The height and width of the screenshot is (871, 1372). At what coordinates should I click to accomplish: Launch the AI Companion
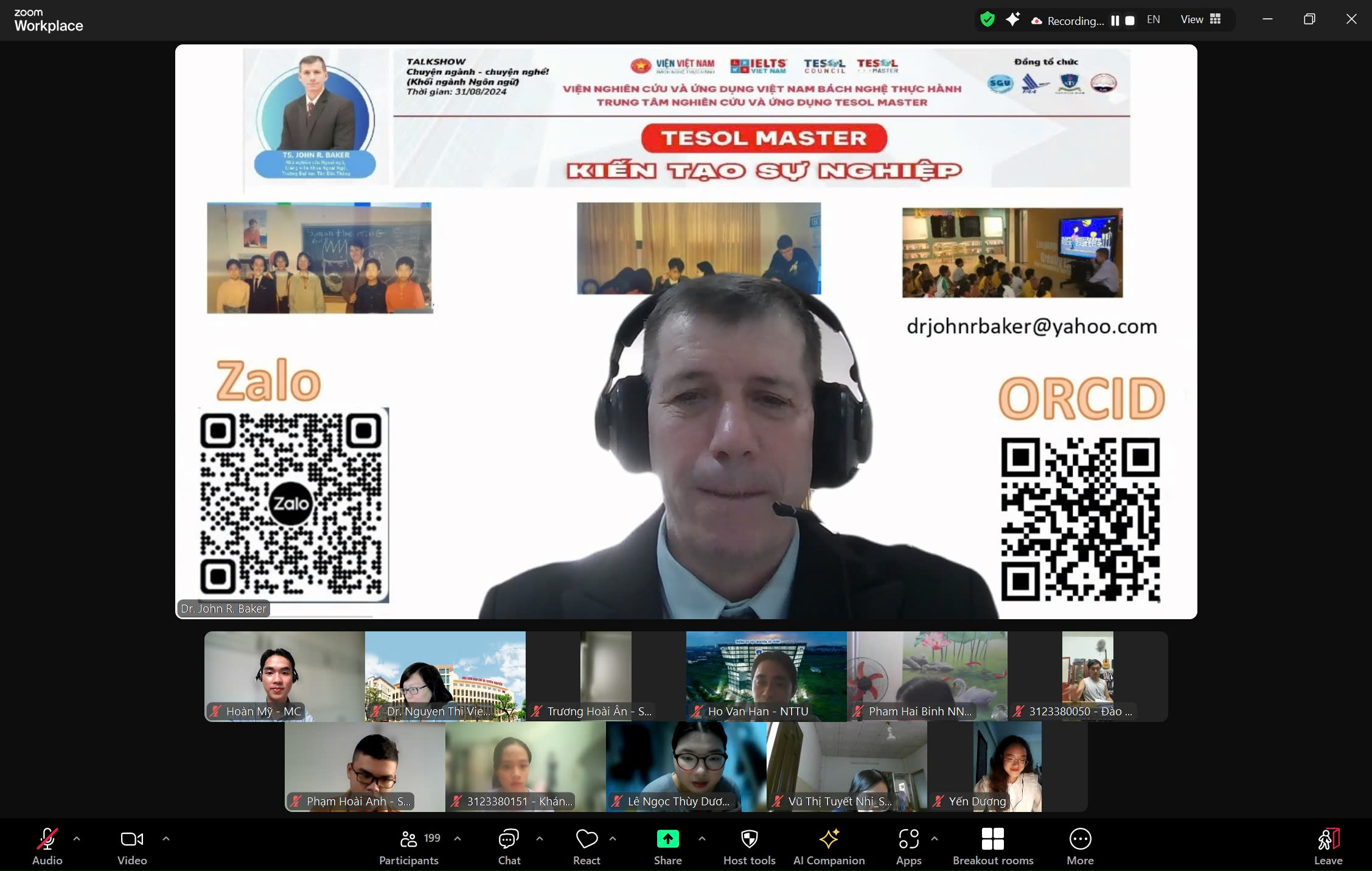click(x=829, y=846)
